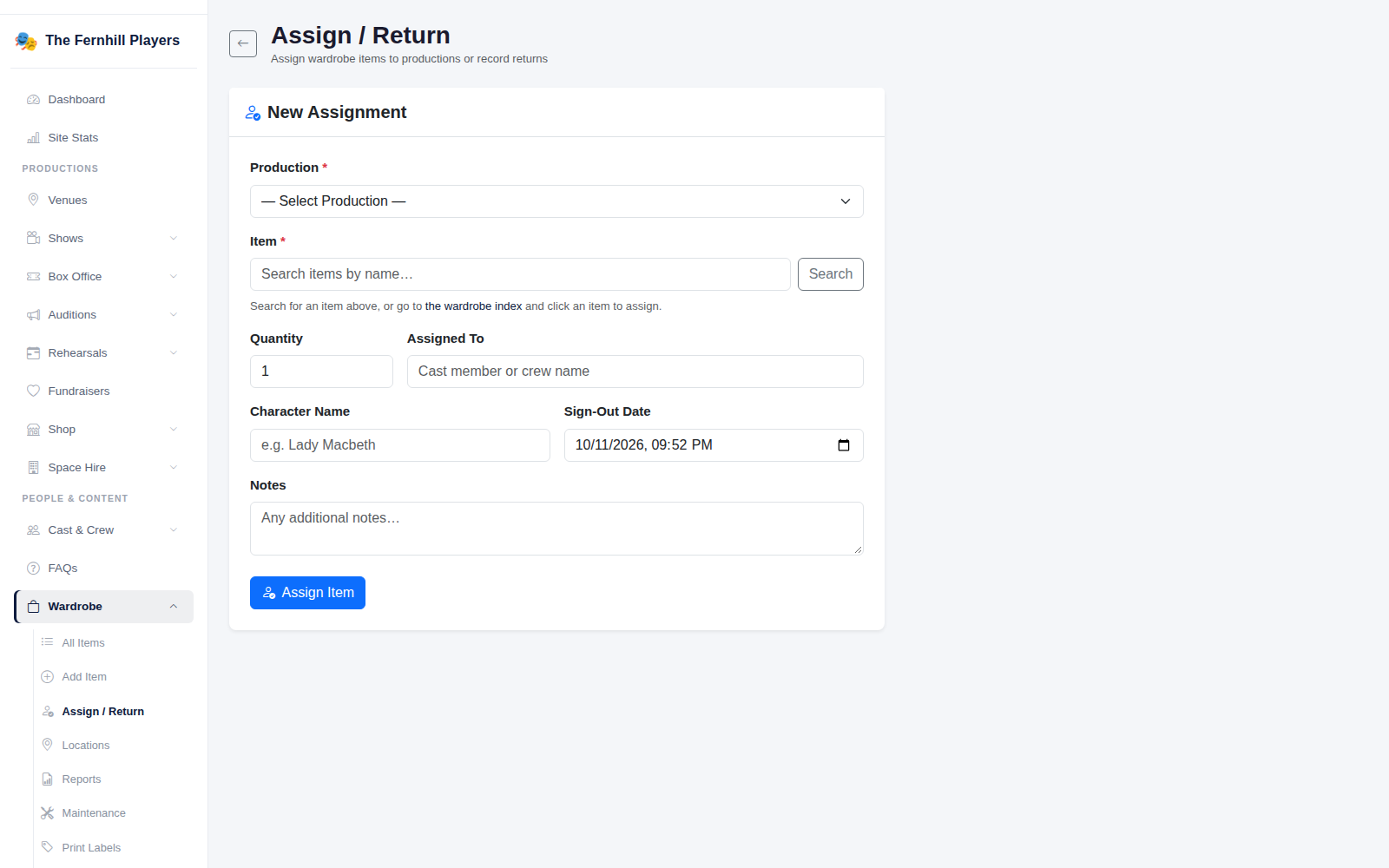Open the Site Stats link

click(103, 138)
